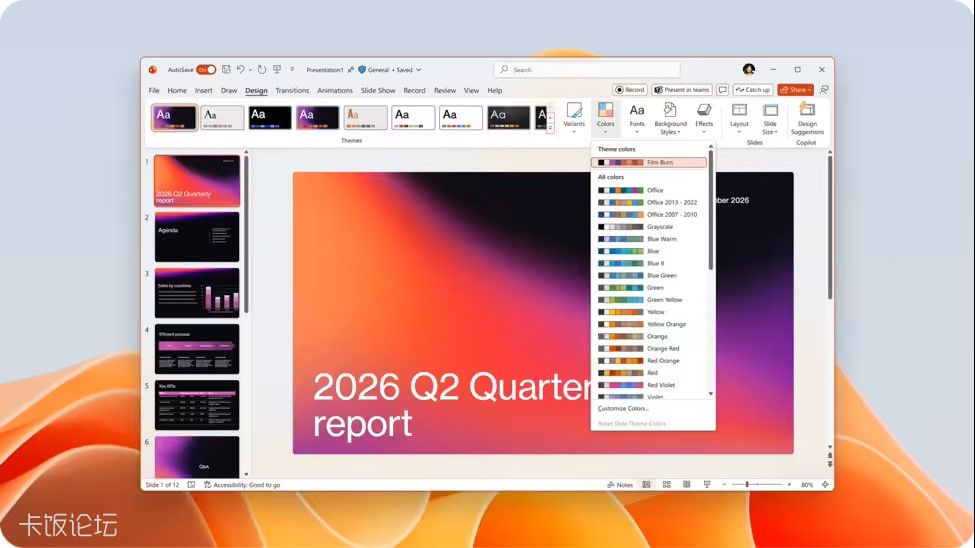Open the Variants dropdown

tap(574, 118)
